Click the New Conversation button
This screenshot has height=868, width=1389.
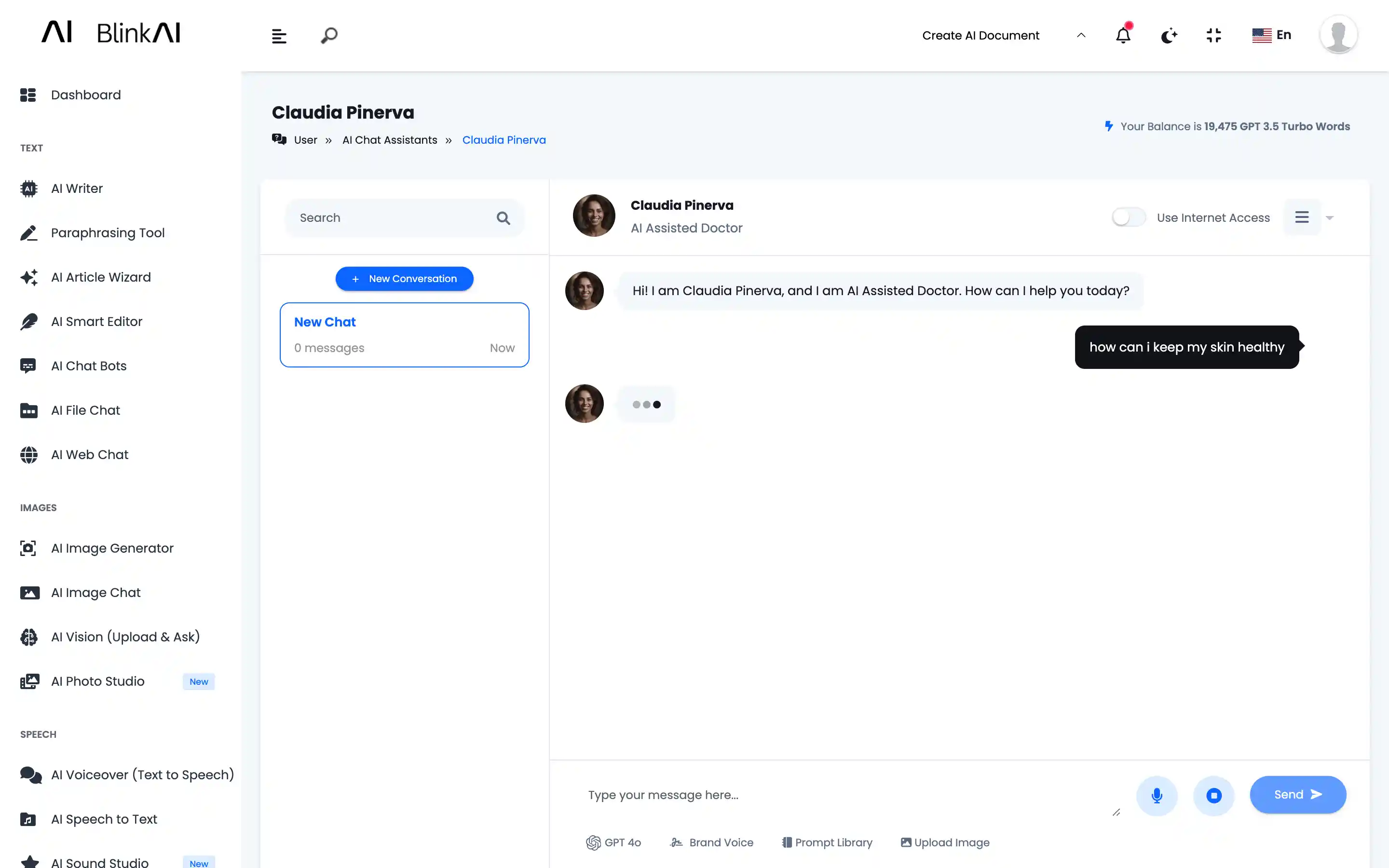pos(404,278)
